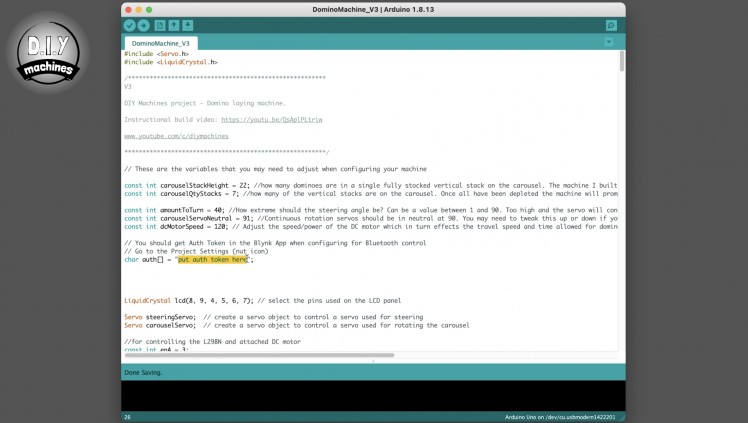
Task: Open the Serial Monitor
Action: pyautogui.click(x=611, y=25)
